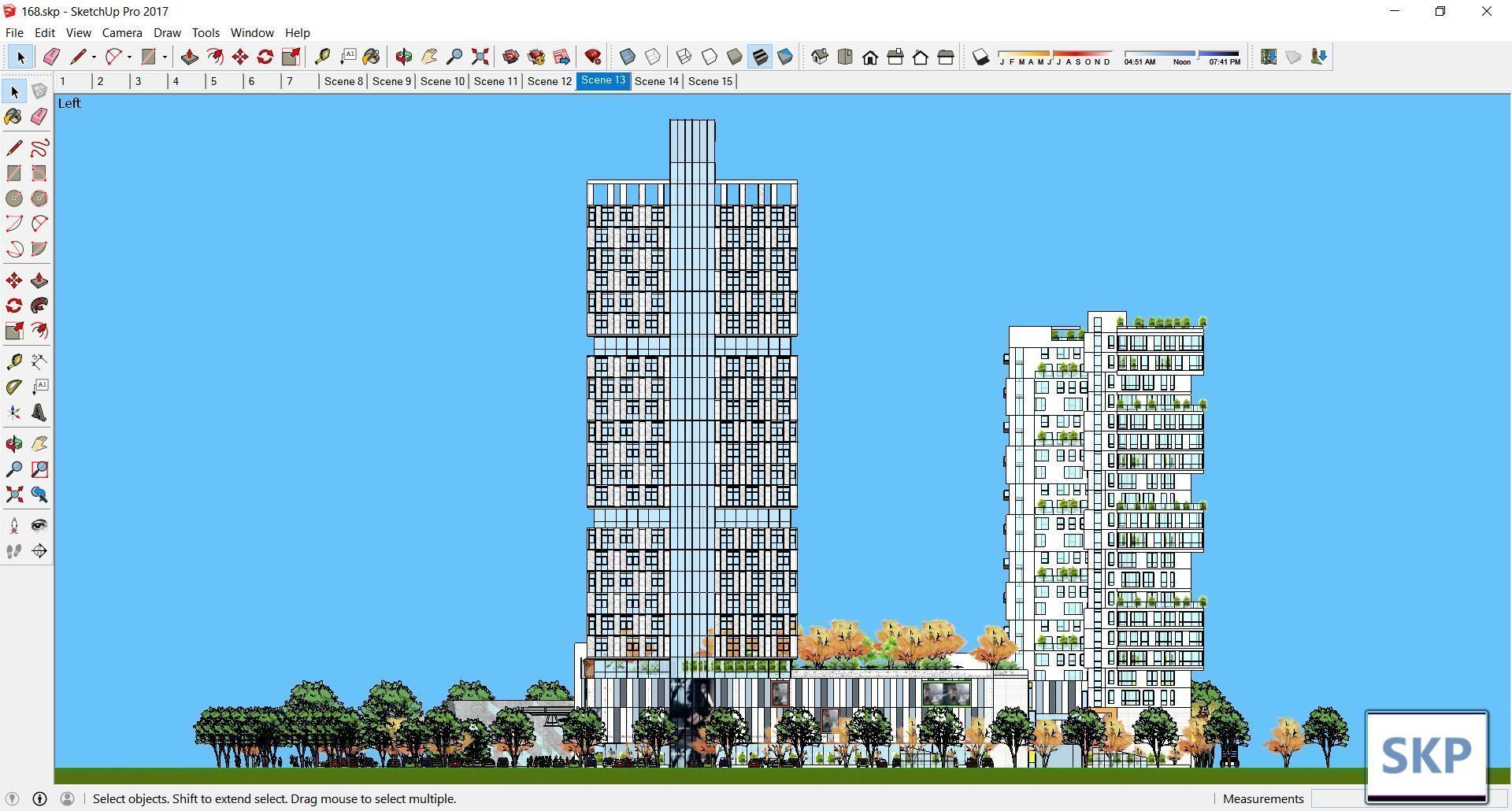This screenshot has height=811, width=1512.
Task: Switch to scene tab 3
Action: [139, 81]
